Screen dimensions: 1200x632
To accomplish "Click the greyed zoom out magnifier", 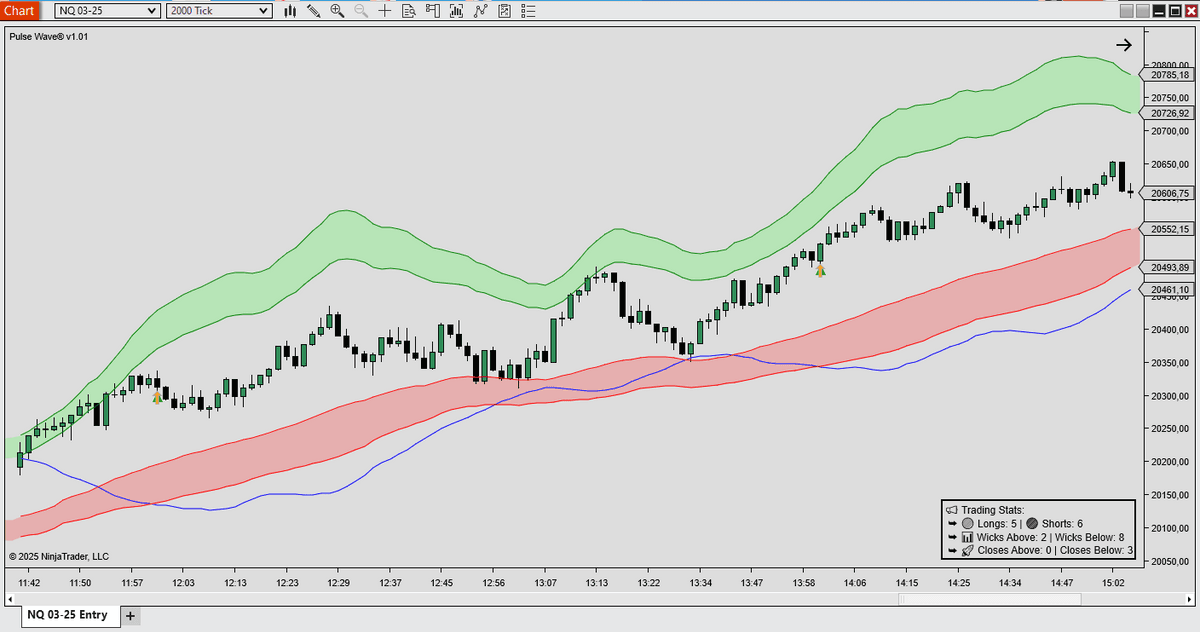I will click(x=361, y=11).
